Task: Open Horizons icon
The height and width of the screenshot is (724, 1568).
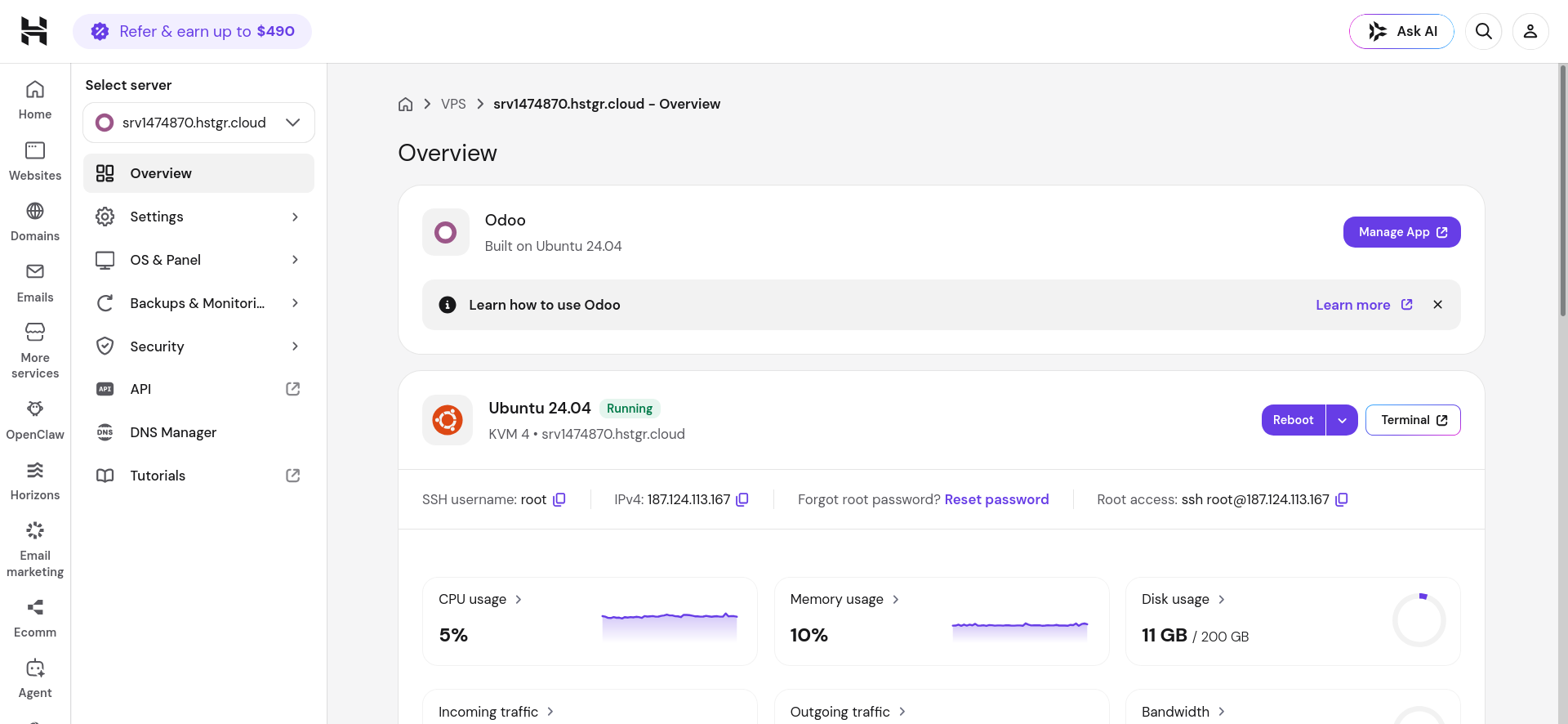Action: point(35,470)
